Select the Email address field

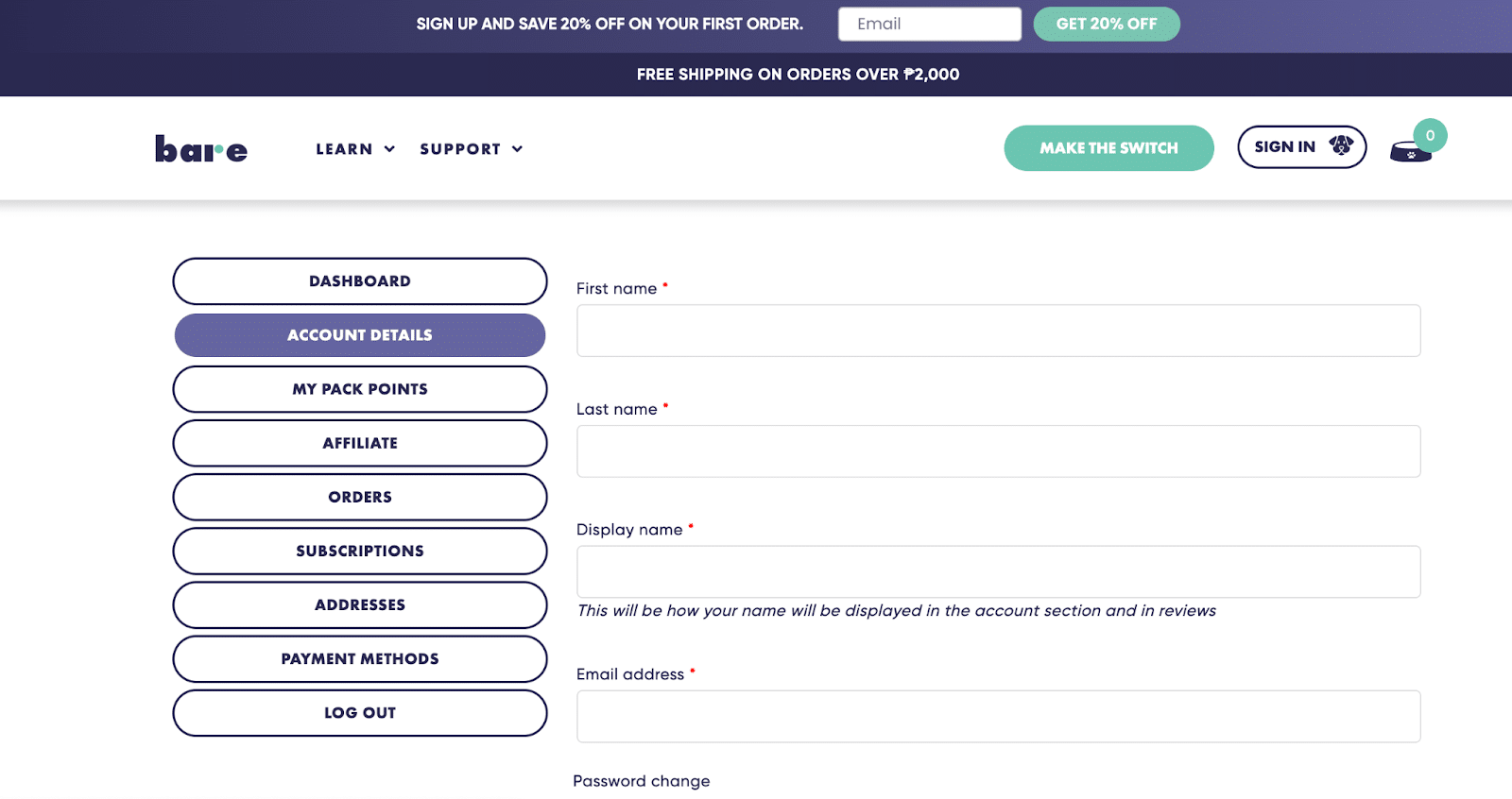[998, 716]
